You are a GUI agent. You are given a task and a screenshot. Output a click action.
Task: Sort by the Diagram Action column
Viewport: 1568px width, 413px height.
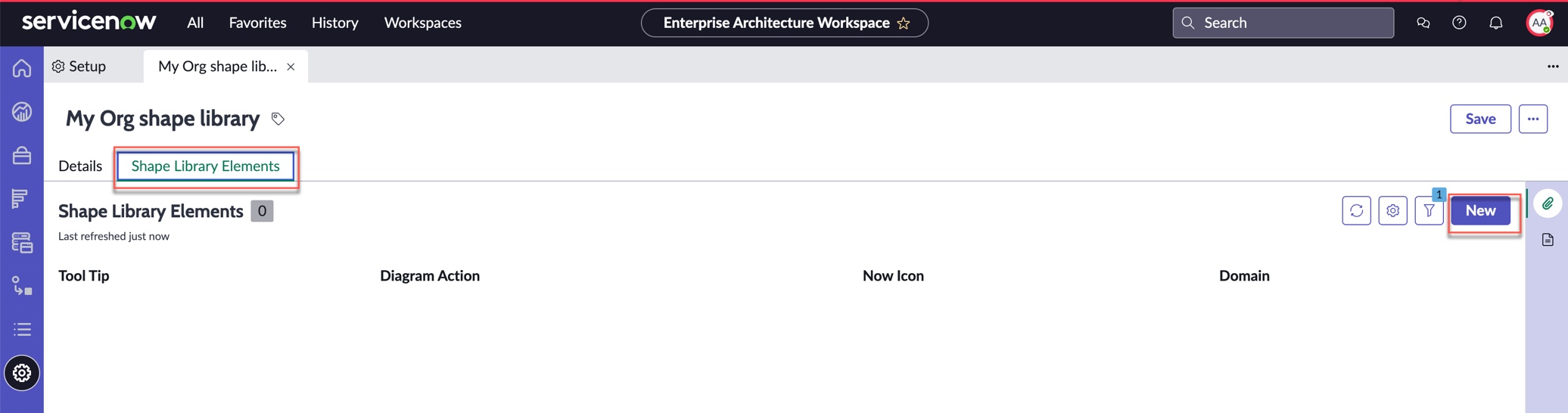pyautogui.click(x=430, y=275)
